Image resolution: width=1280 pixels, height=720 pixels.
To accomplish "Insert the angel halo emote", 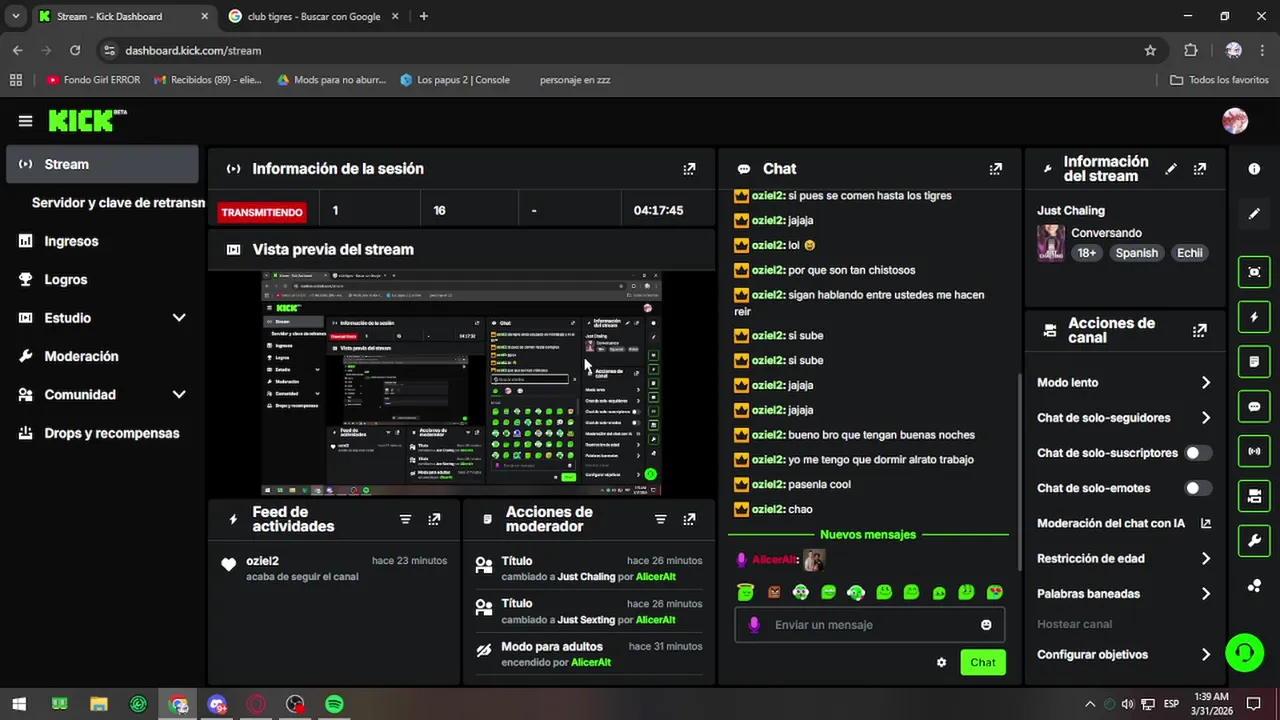I will (745, 592).
